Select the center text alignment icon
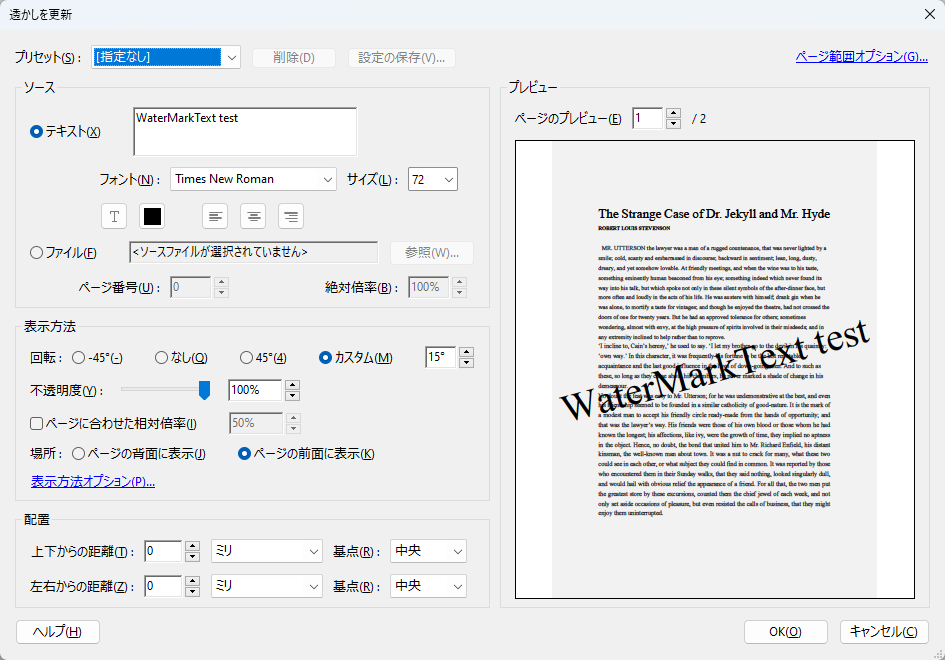The height and width of the screenshot is (660, 945). pyautogui.click(x=253, y=216)
